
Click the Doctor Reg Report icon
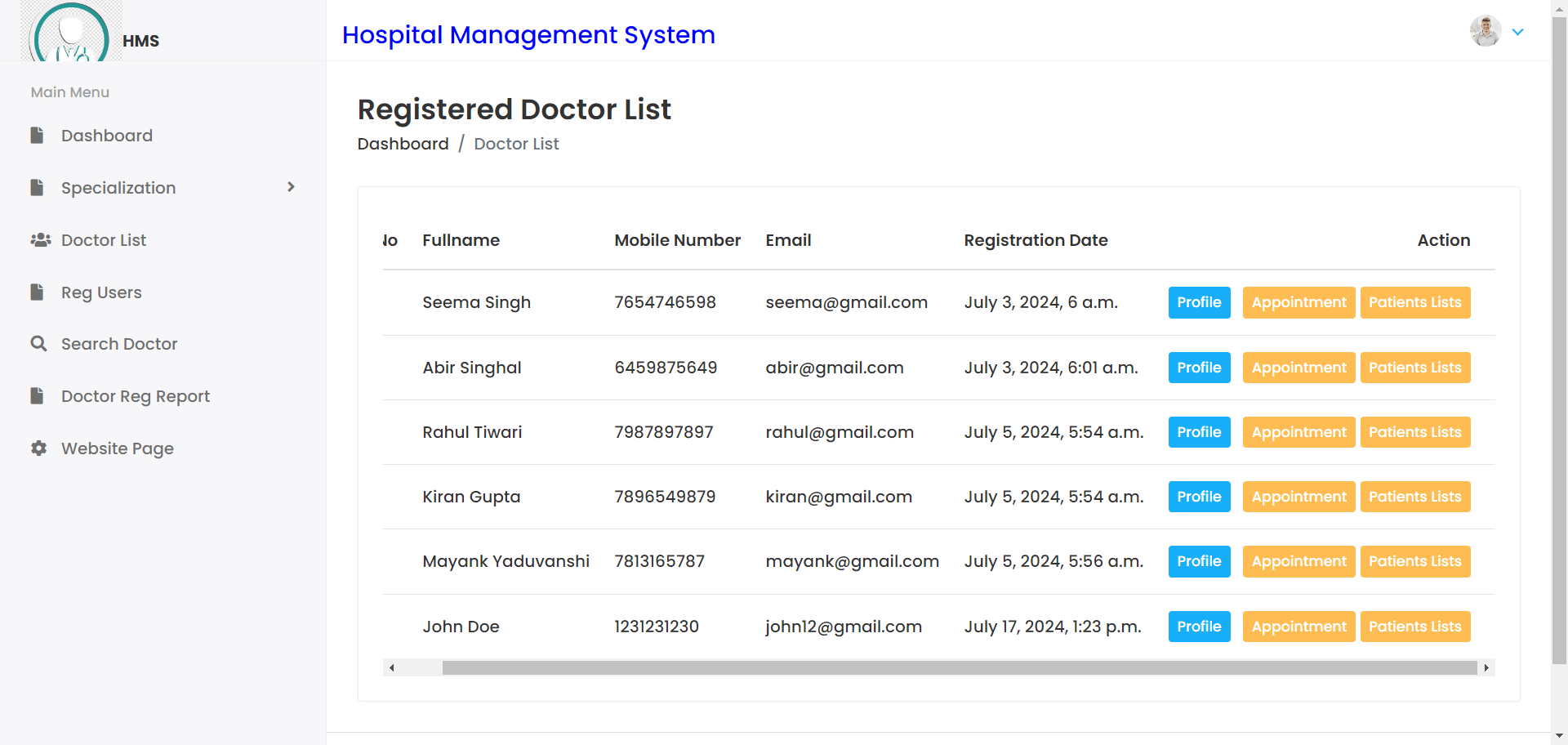pos(38,395)
